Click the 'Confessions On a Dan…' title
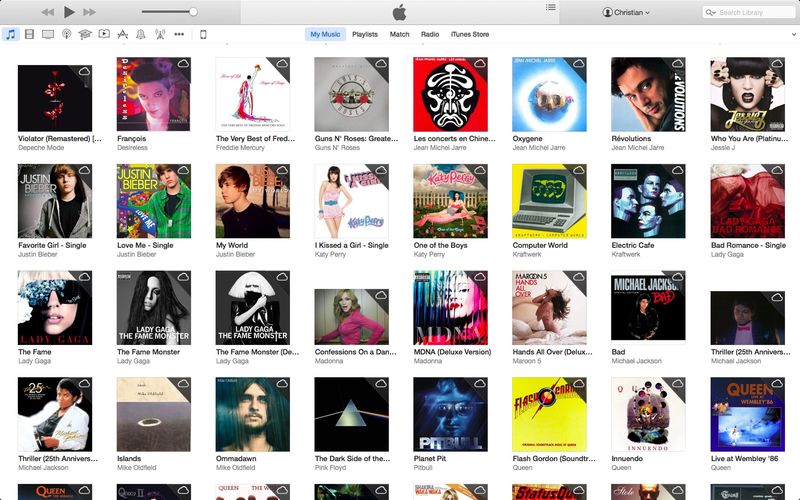Screen dimensions: 800x500 [x=356, y=352]
